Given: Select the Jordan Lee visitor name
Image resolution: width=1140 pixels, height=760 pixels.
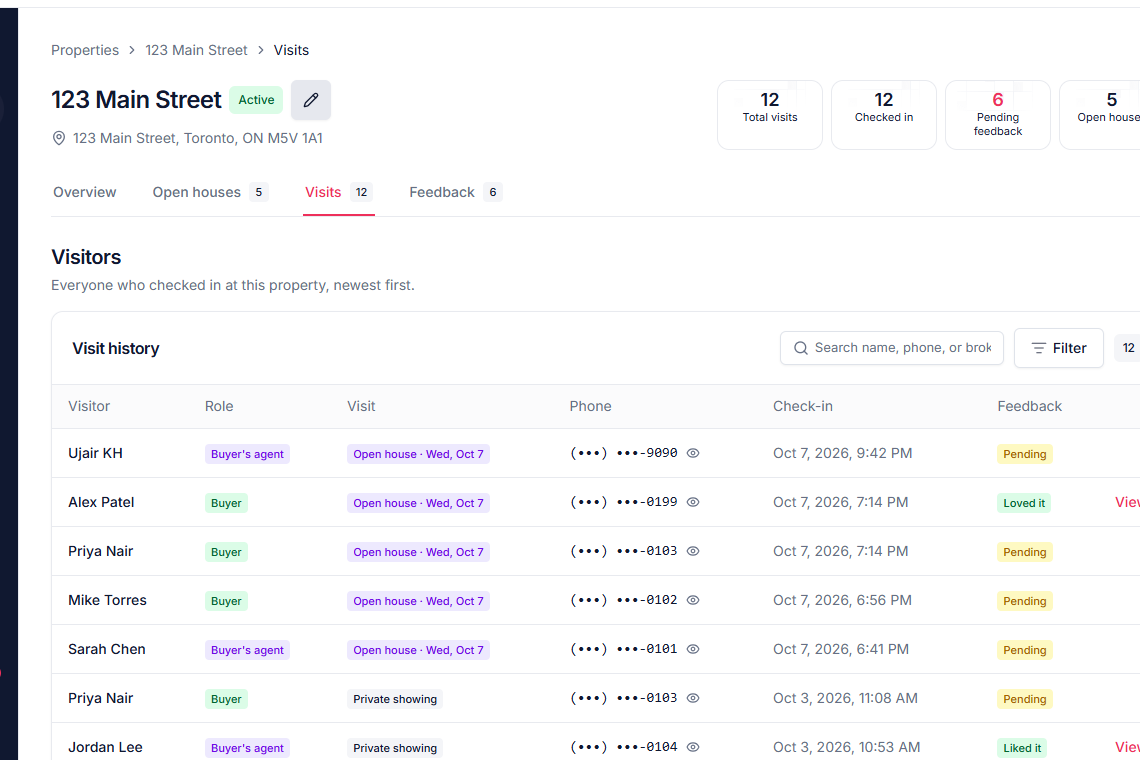Looking at the screenshot, I should (105, 747).
